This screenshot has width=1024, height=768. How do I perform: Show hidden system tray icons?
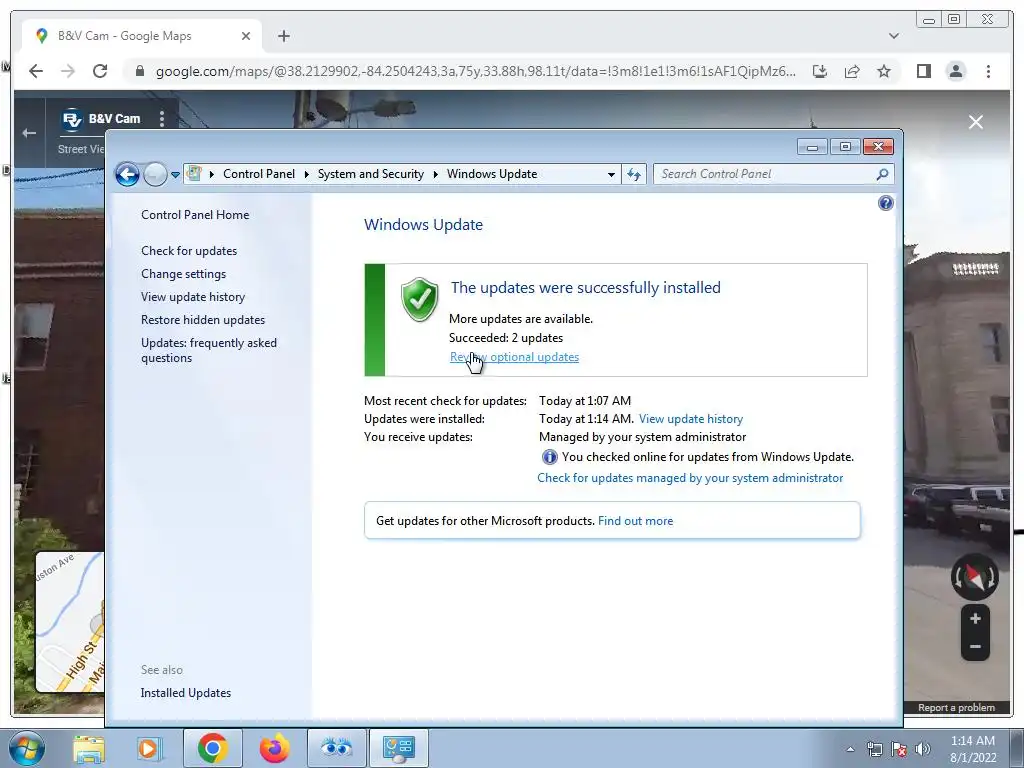click(x=850, y=749)
